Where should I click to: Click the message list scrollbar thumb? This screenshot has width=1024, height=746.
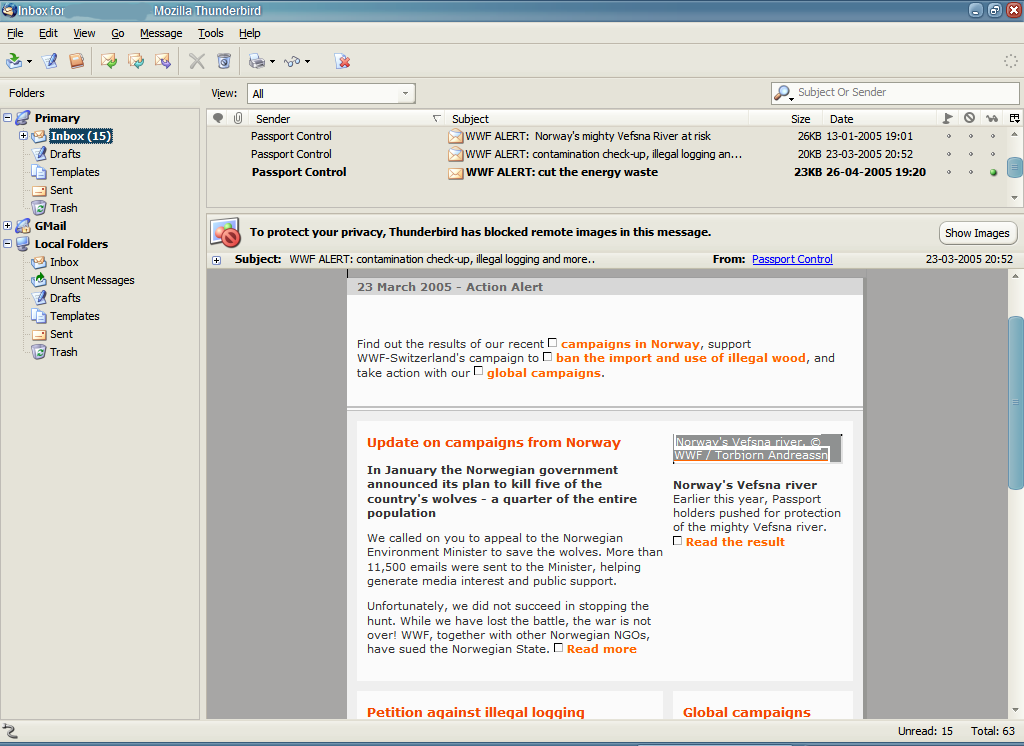pos(1014,167)
